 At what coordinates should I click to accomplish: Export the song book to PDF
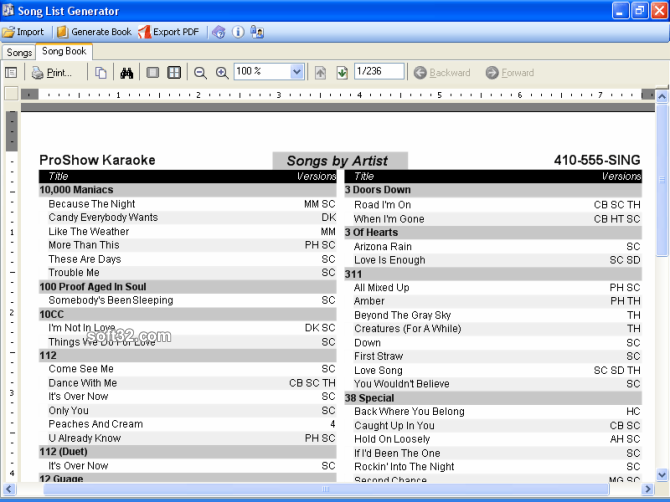(x=168, y=32)
